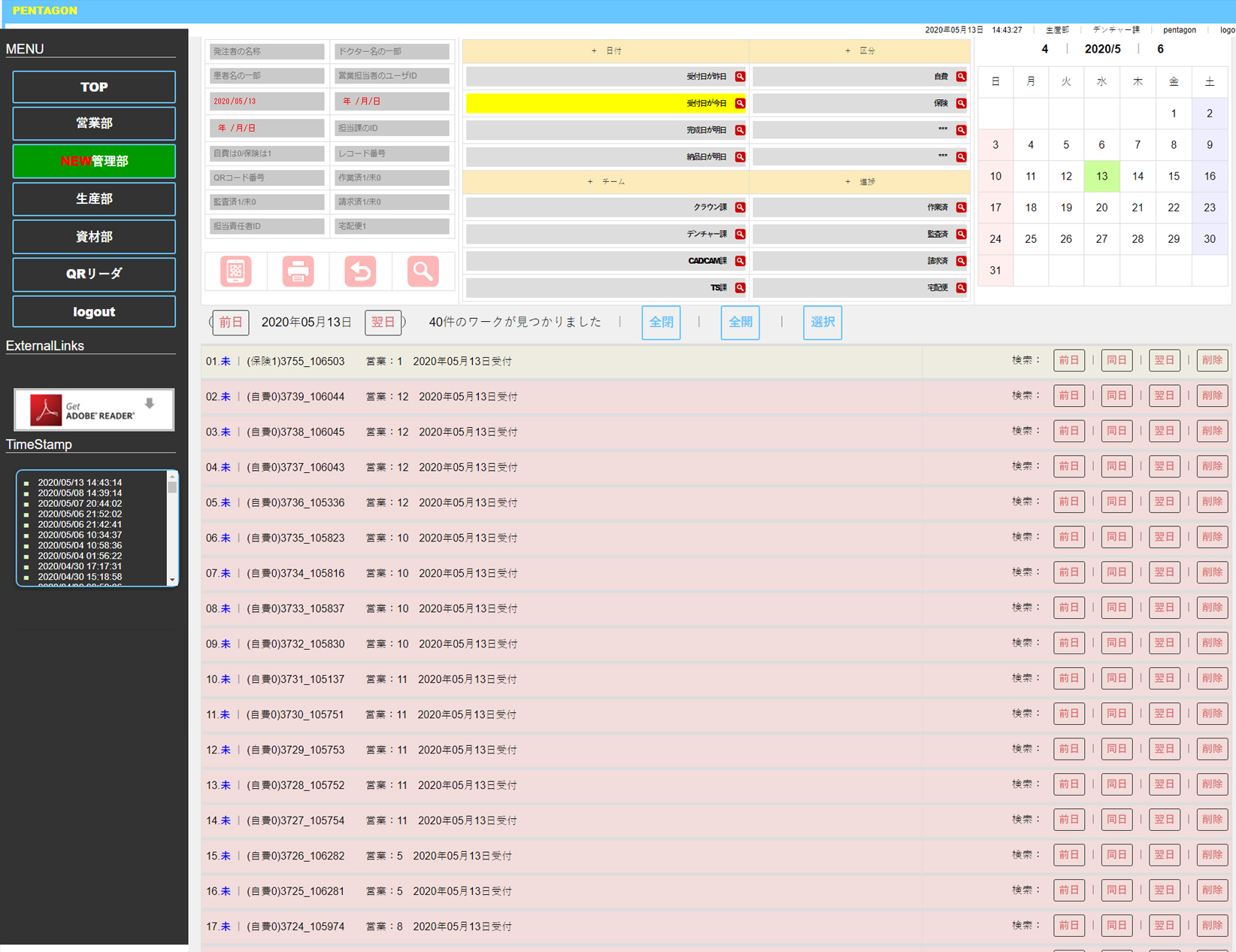Click magnifier icon for 作業済

[x=961, y=208]
